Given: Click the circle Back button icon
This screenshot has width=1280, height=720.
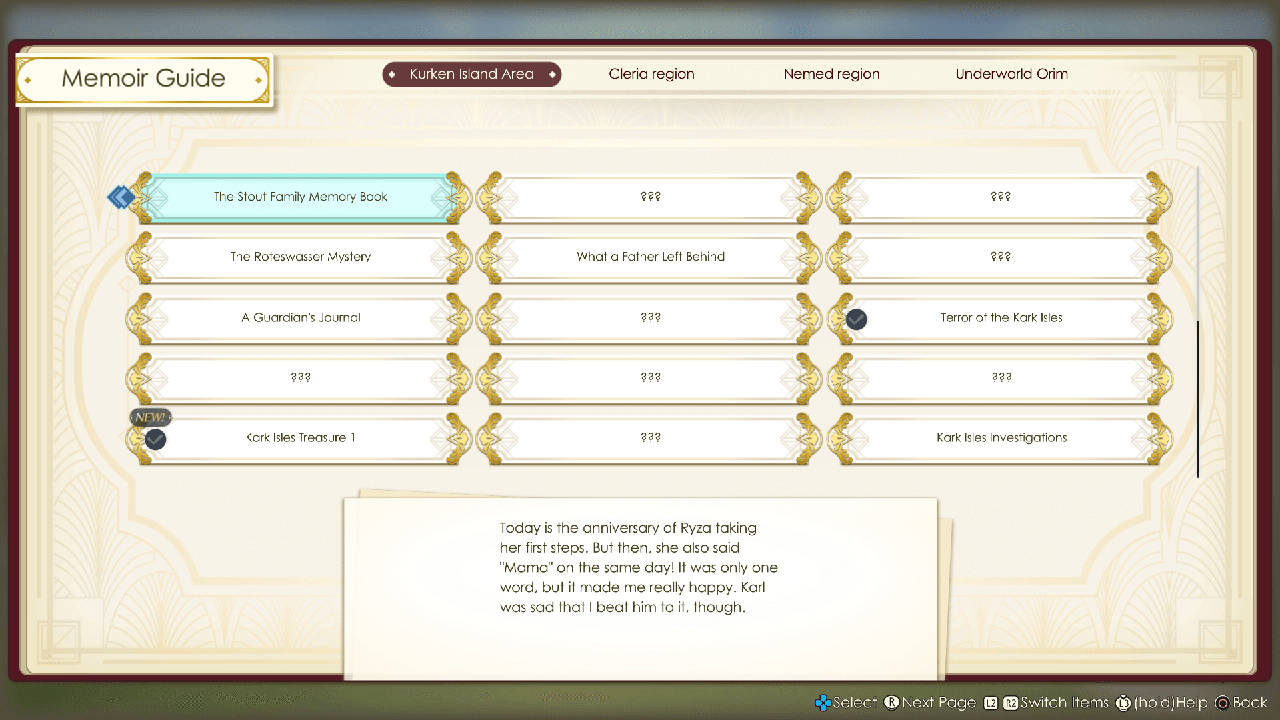Looking at the screenshot, I should click(x=1221, y=703).
